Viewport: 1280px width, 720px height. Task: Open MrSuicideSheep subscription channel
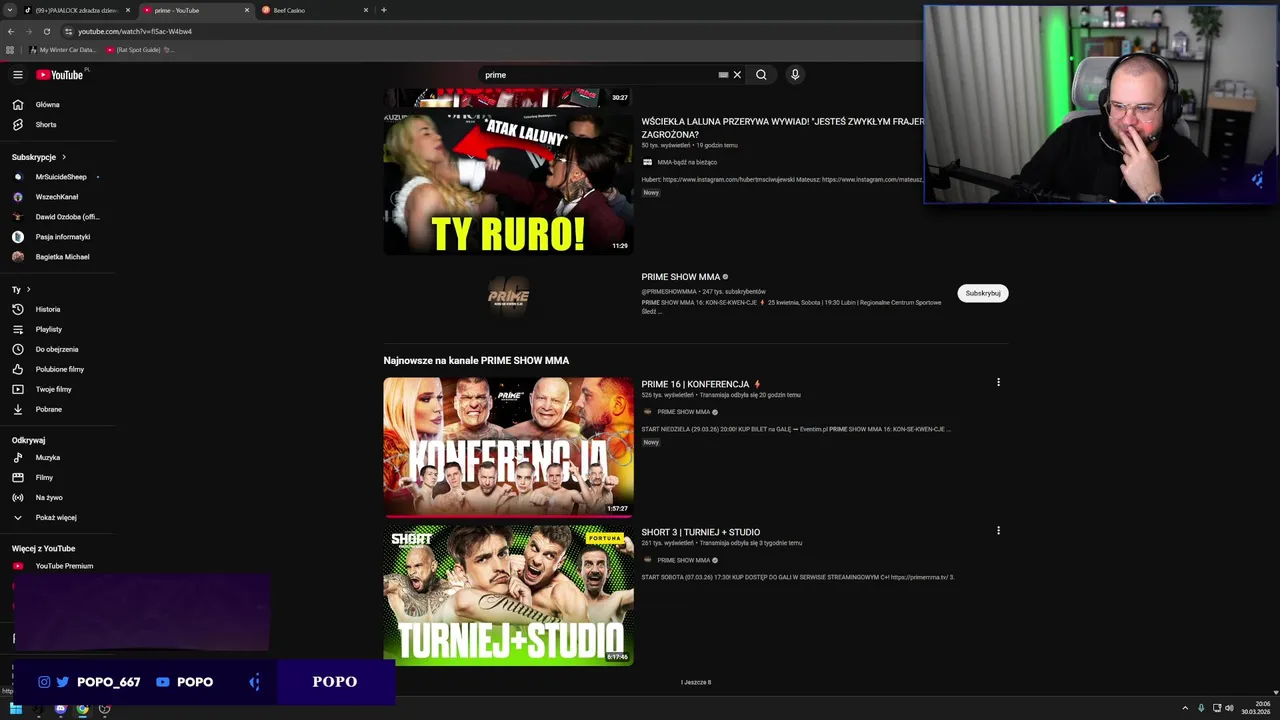(x=56, y=177)
